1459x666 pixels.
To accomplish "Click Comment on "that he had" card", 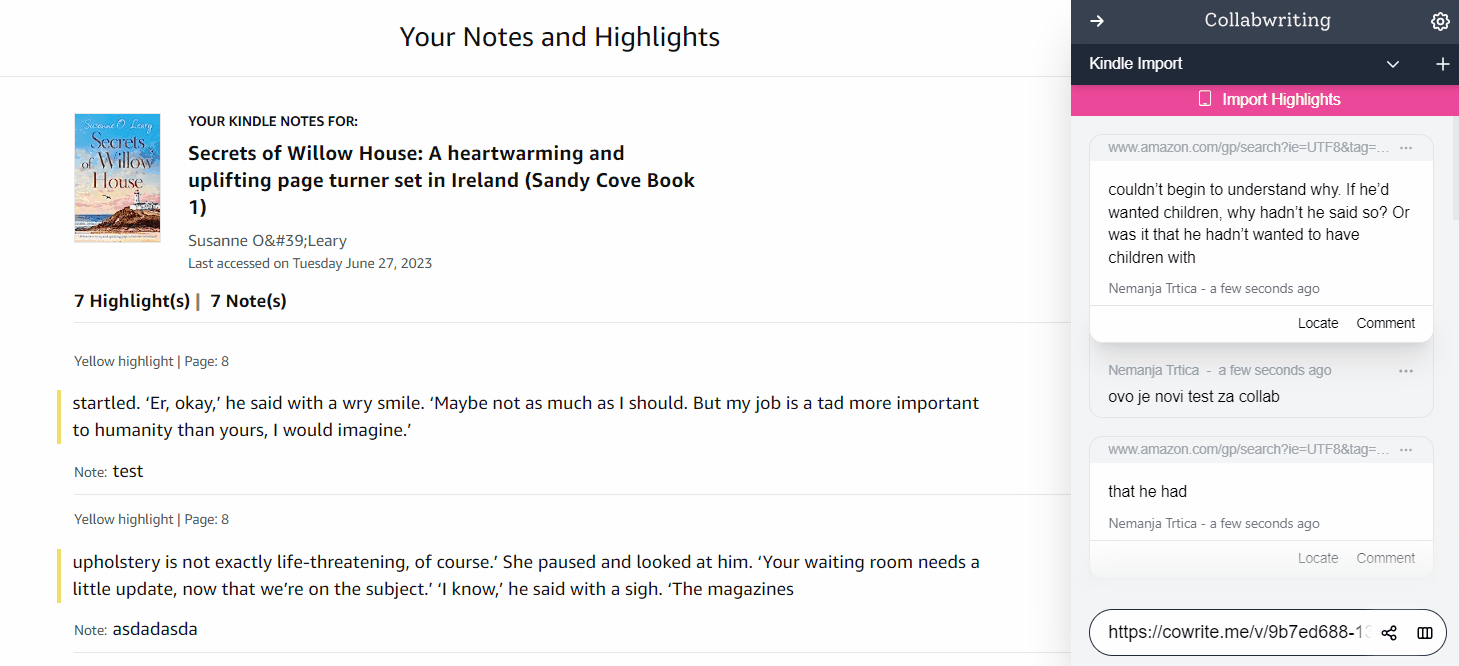I will click(1385, 558).
